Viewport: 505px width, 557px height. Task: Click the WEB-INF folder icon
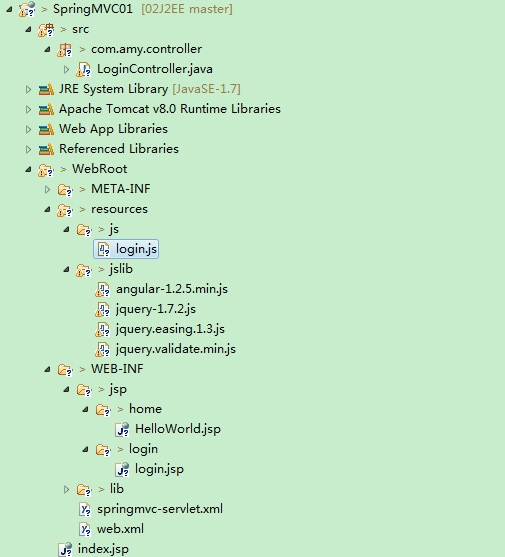pos(65,370)
